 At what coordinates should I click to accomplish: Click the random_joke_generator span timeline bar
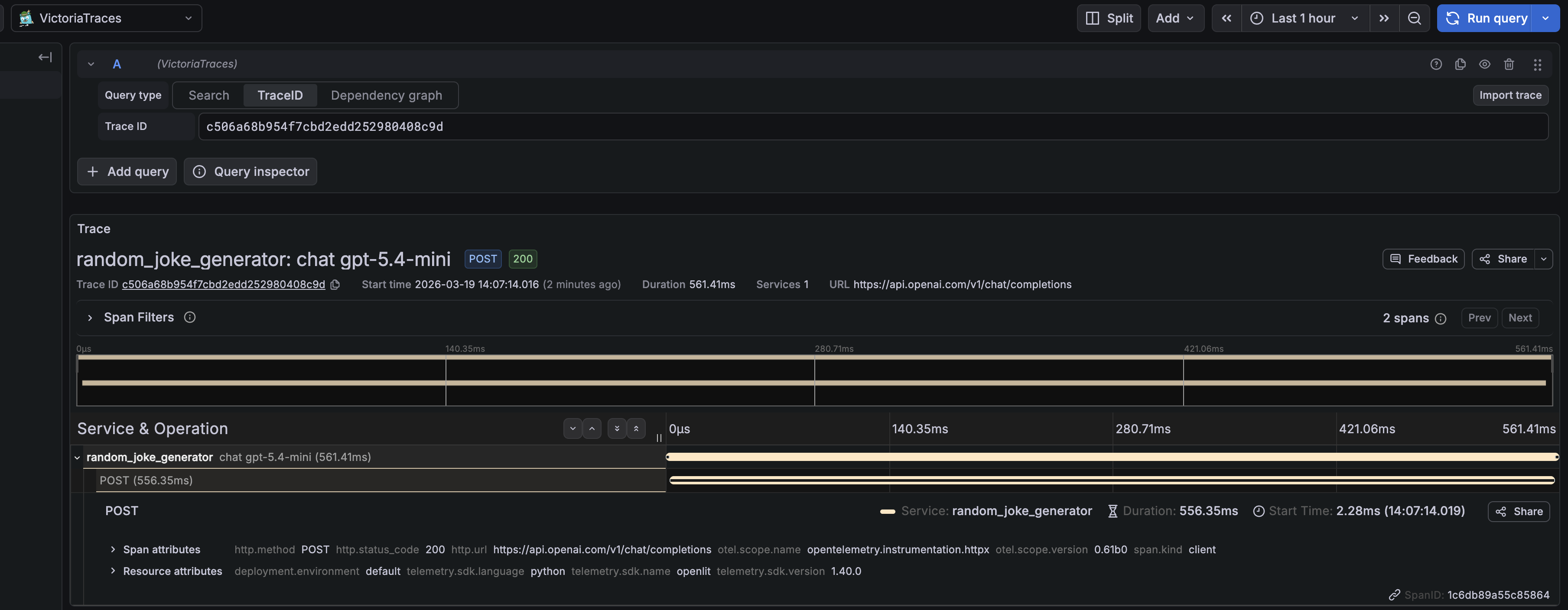pyautogui.click(x=1112, y=457)
